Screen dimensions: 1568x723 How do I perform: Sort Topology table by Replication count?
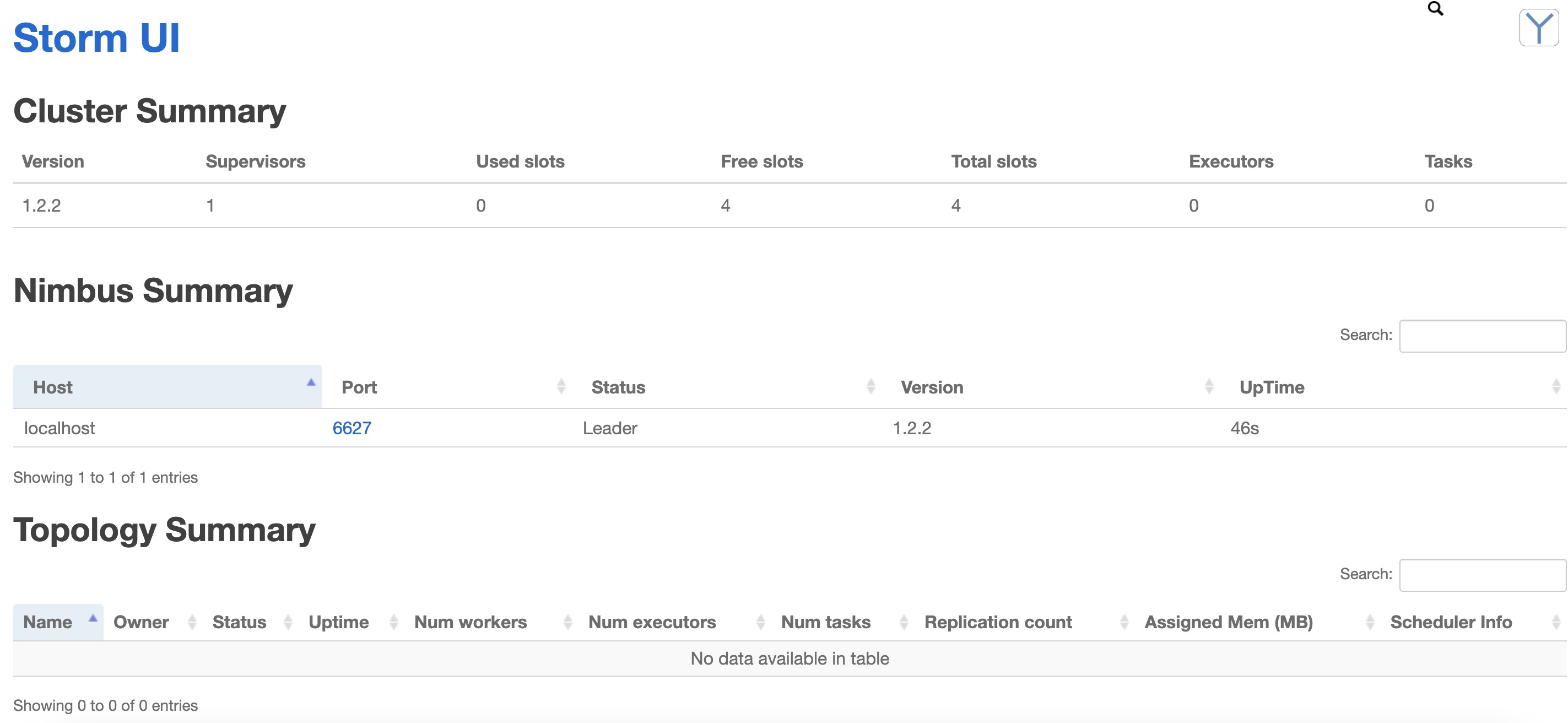click(x=1024, y=622)
